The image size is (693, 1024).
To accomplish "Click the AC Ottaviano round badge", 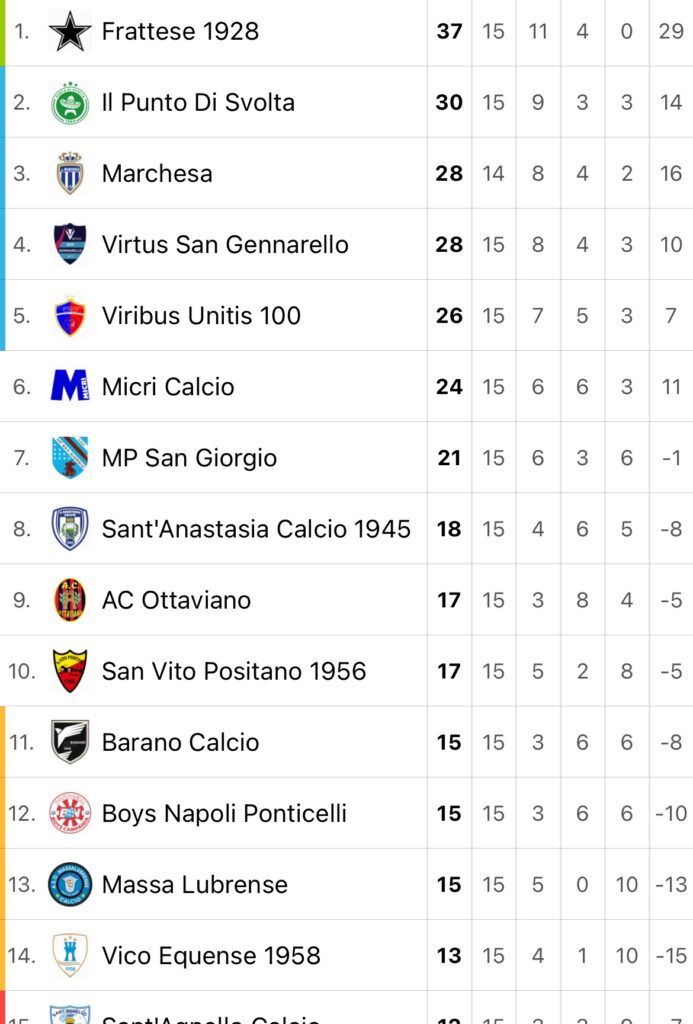I will [x=70, y=600].
